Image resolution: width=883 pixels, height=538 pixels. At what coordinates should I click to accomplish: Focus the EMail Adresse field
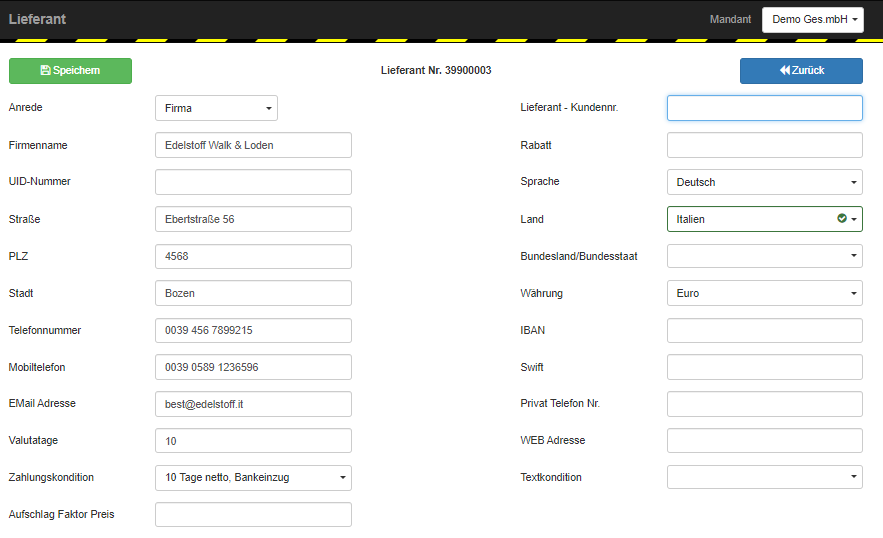[x=253, y=404]
